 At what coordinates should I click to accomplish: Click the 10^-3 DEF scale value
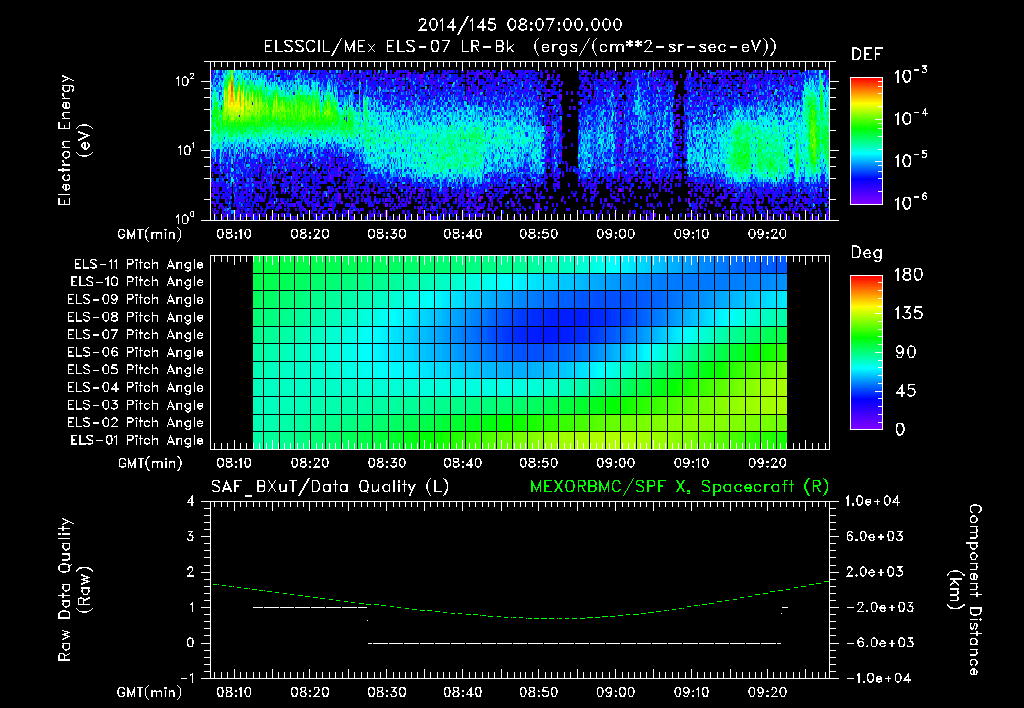pyautogui.click(x=911, y=75)
